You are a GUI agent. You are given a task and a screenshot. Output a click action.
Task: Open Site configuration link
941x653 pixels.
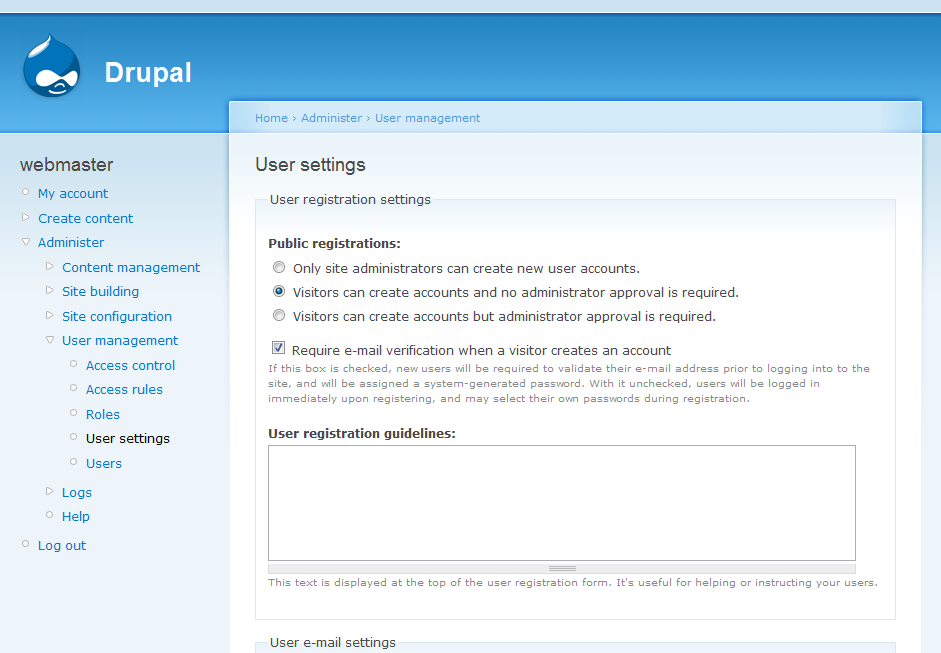click(117, 316)
